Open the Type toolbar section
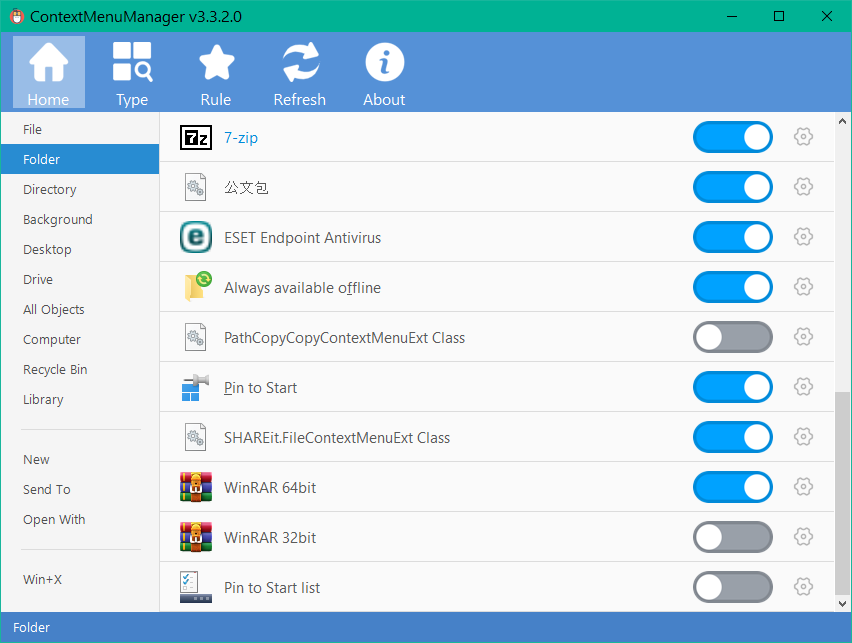The image size is (852, 643). (132, 72)
